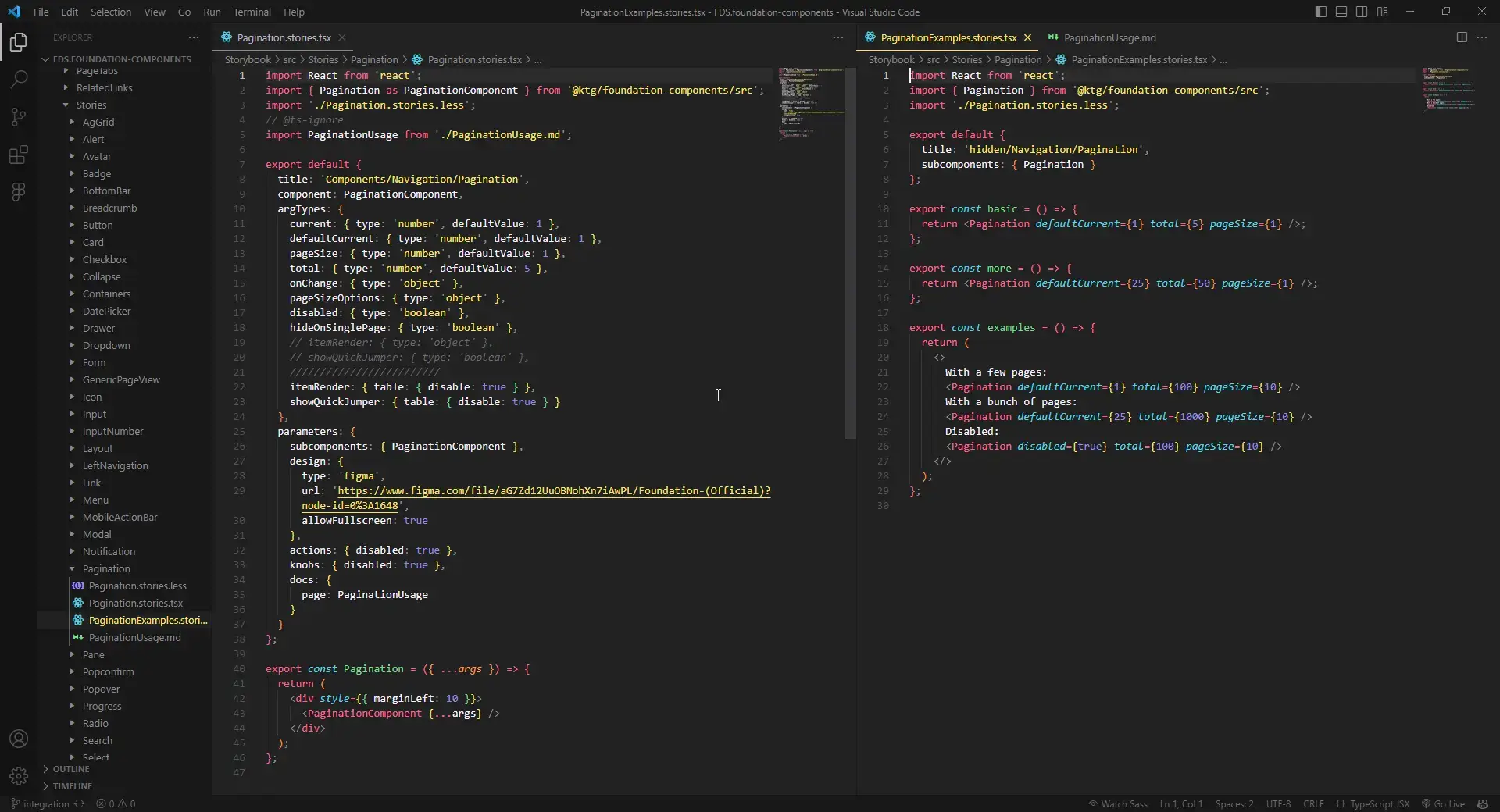Expand the Button folder in explorer
Viewport: 1500px width, 812px height.
click(98, 225)
